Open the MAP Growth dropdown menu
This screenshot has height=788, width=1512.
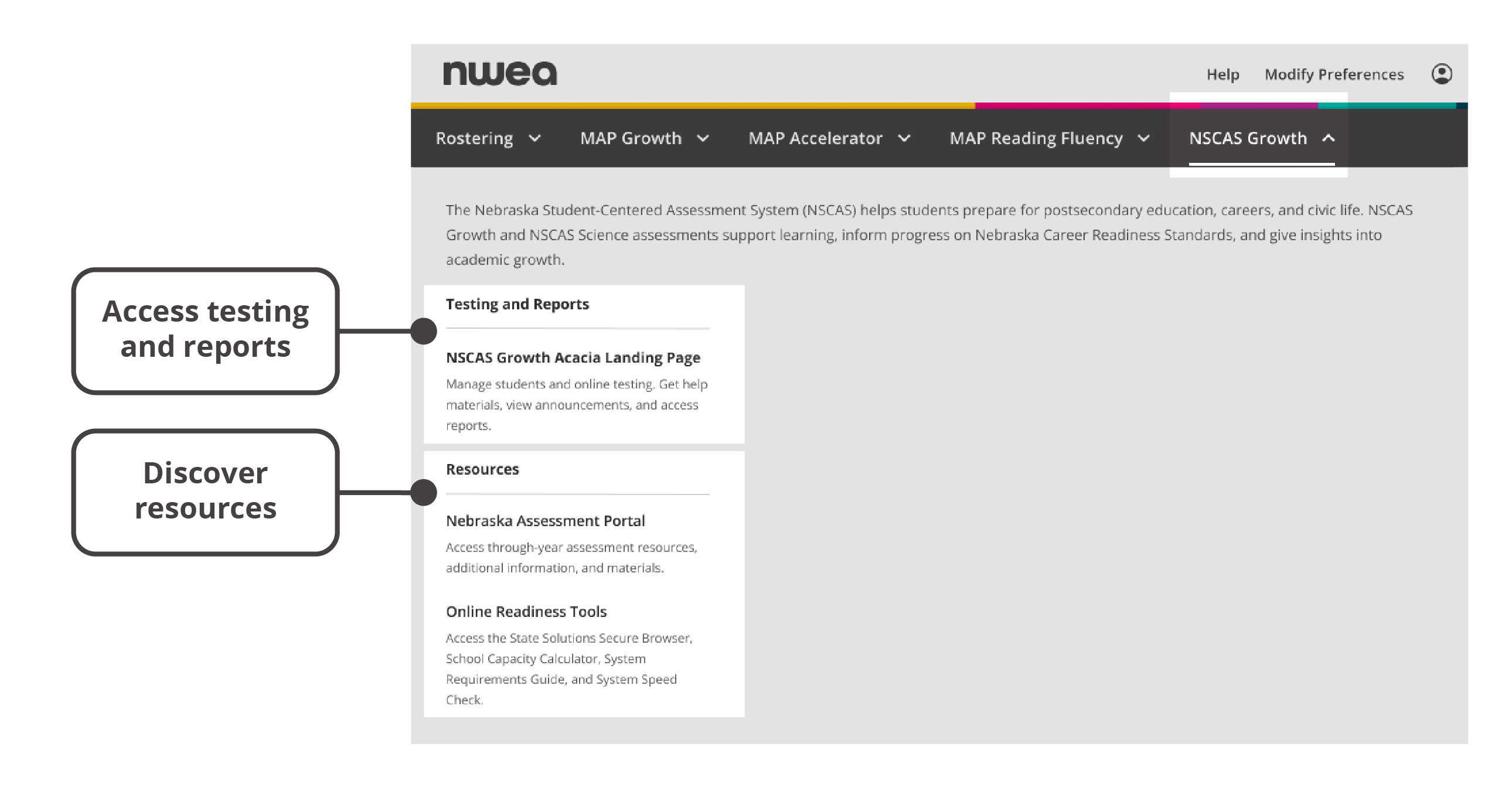[x=645, y=138]
